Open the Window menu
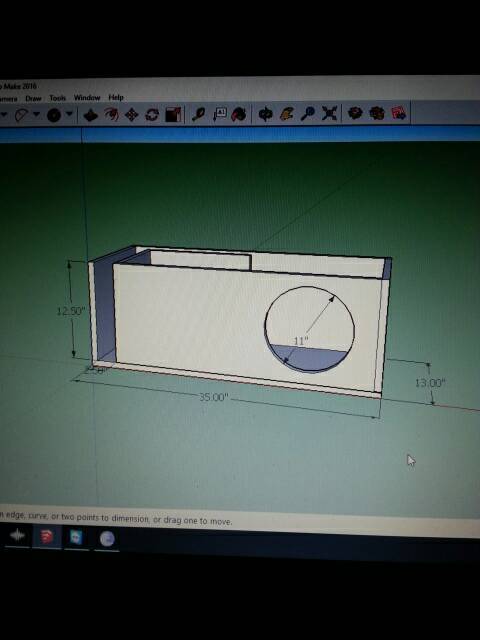 (87, 98)
